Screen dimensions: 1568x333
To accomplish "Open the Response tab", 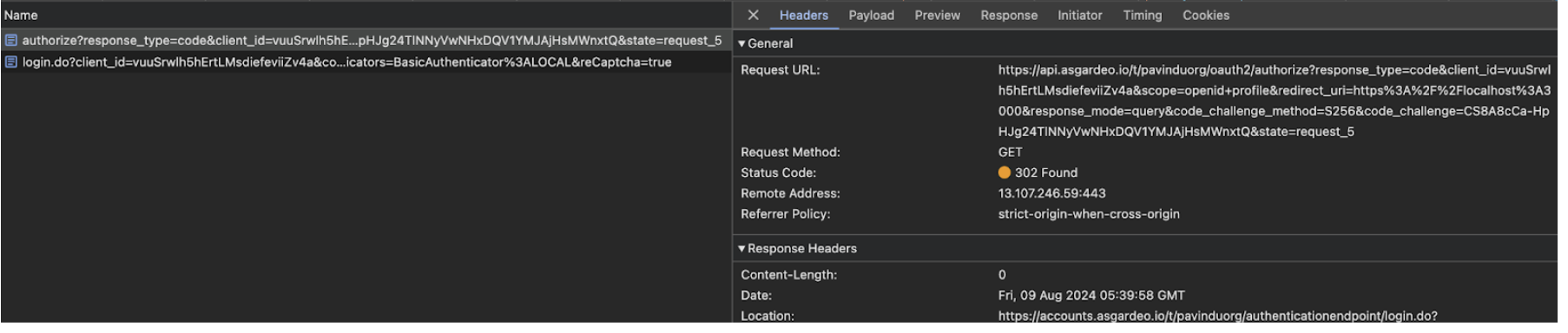I will click(x=1009, y=15).
